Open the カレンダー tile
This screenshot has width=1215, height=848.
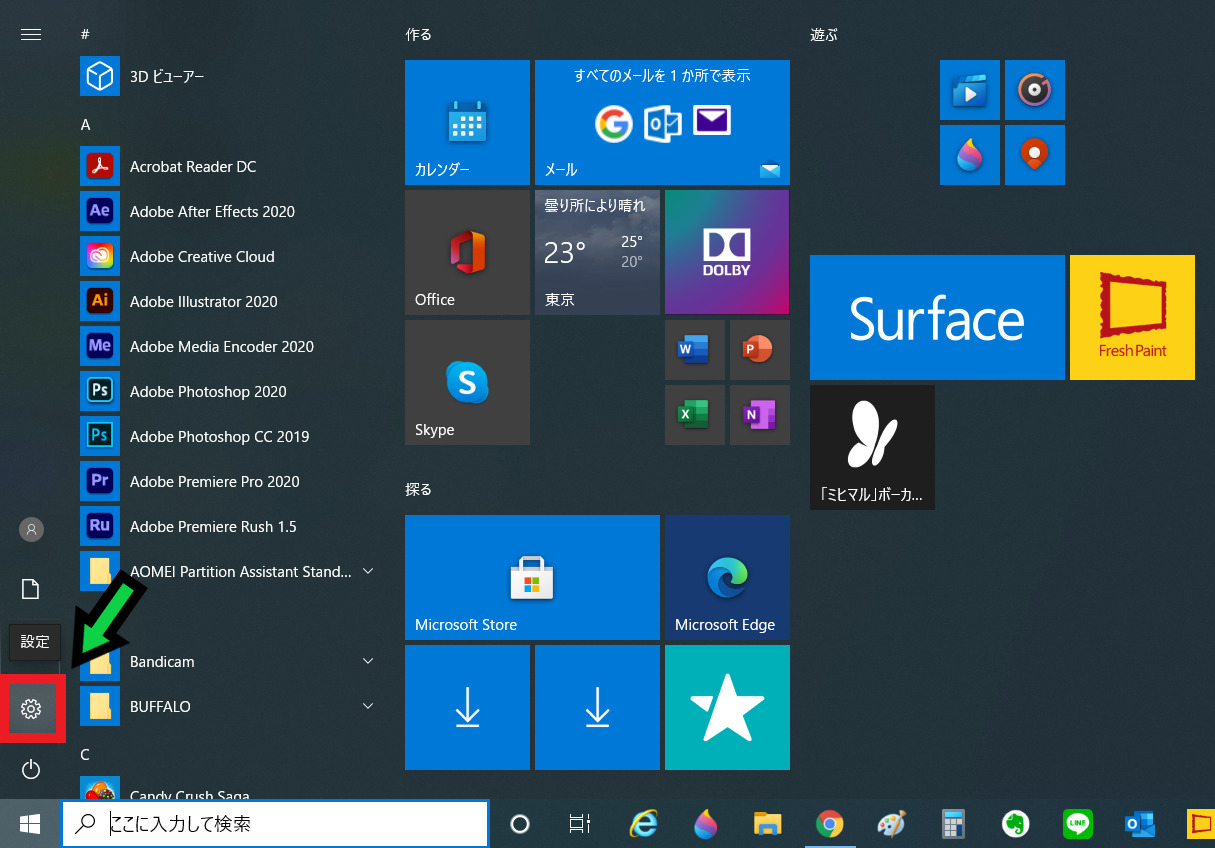[x=467, y=122]
